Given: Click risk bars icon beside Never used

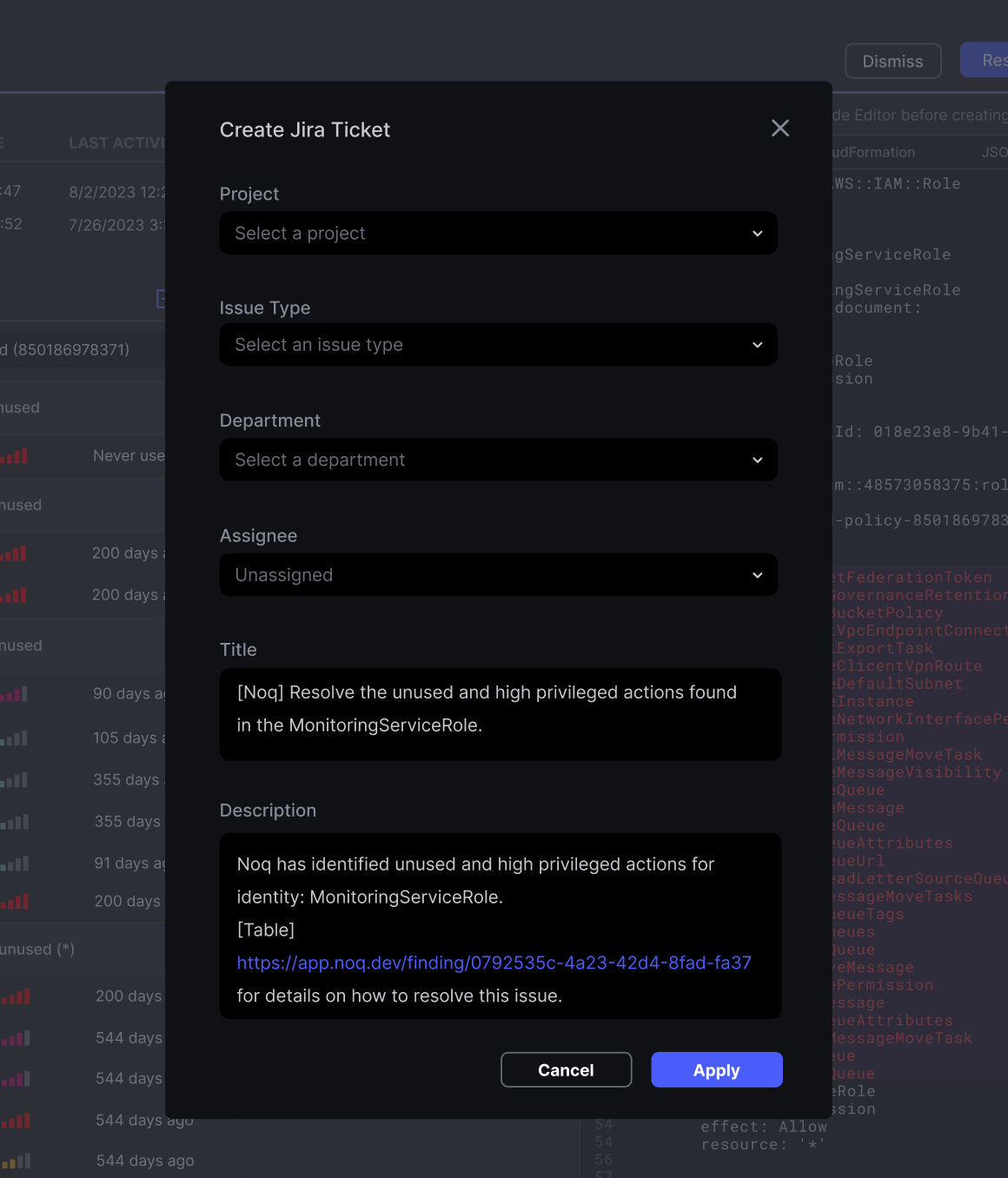Looking at the screenshot, I should [x=15, y=456].
